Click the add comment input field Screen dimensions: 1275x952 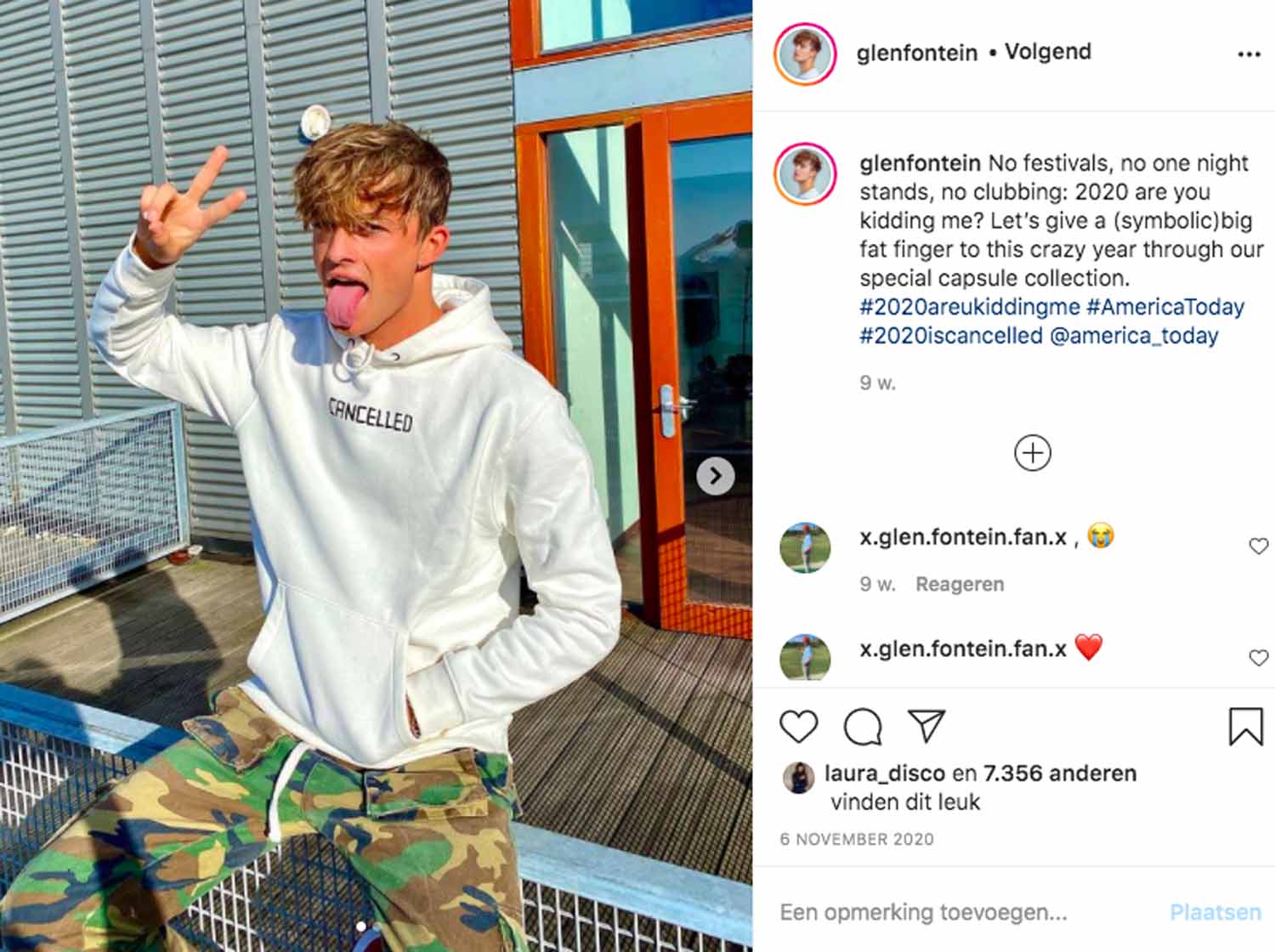(x=969, y=912)
